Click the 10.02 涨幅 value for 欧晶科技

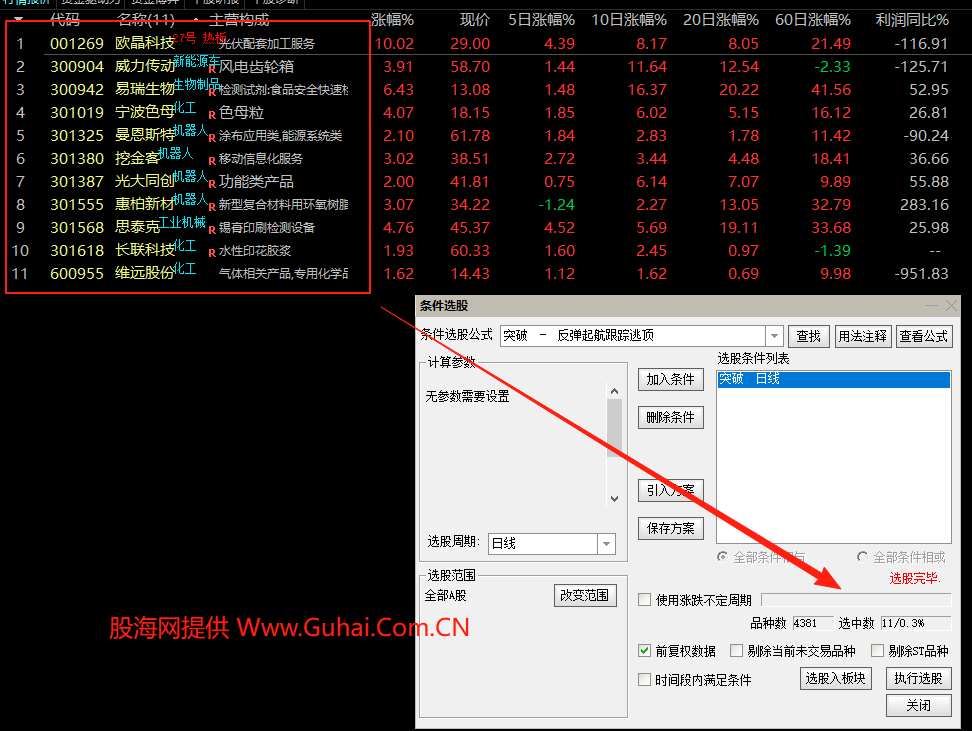(x=394, y=43)
